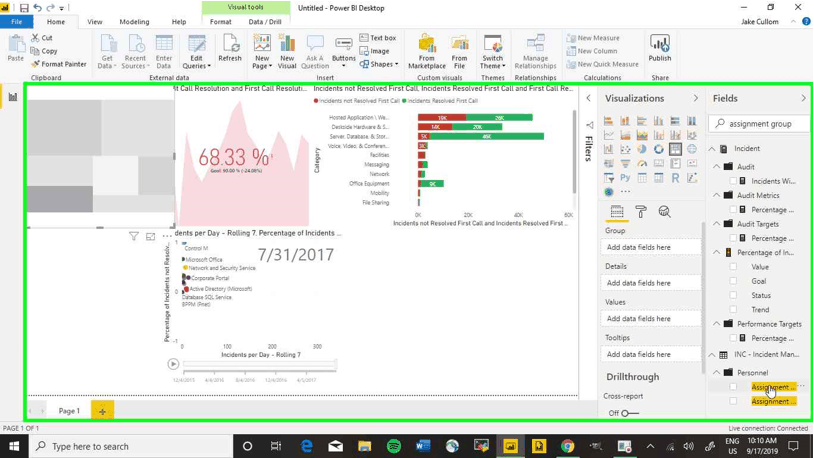Select the treemap visualization icon
The width and height of the screenshot is (814, 458).
(675, 149)
